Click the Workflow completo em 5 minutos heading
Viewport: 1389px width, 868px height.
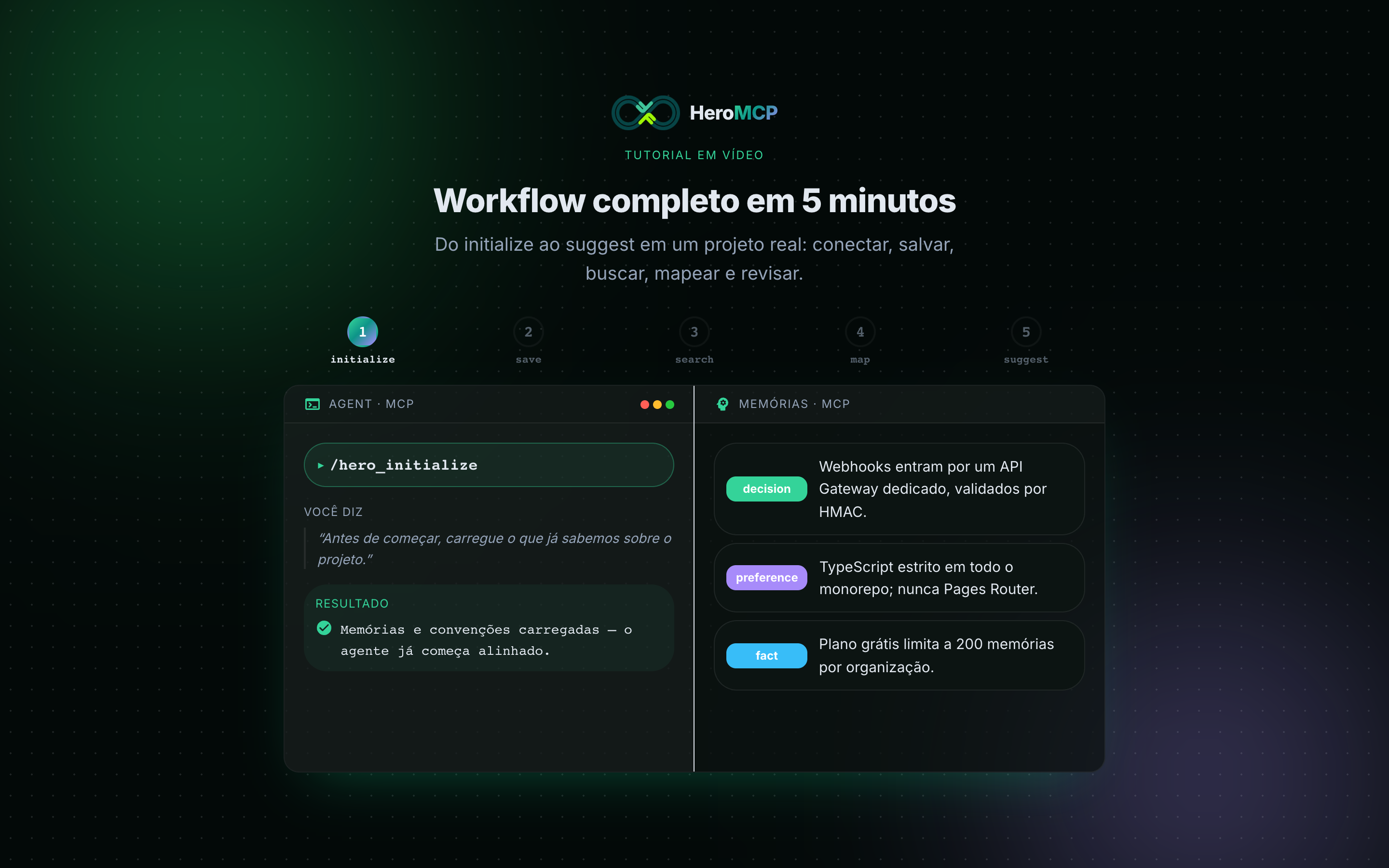click(694, 201)
